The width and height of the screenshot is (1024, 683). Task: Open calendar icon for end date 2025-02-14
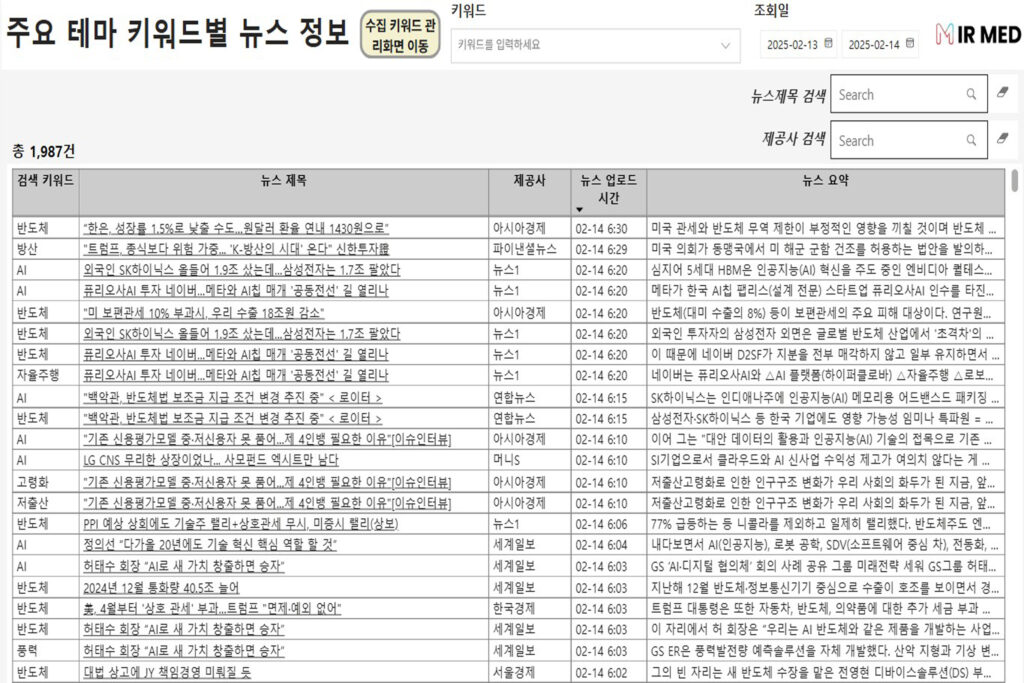tap(910, 44)
